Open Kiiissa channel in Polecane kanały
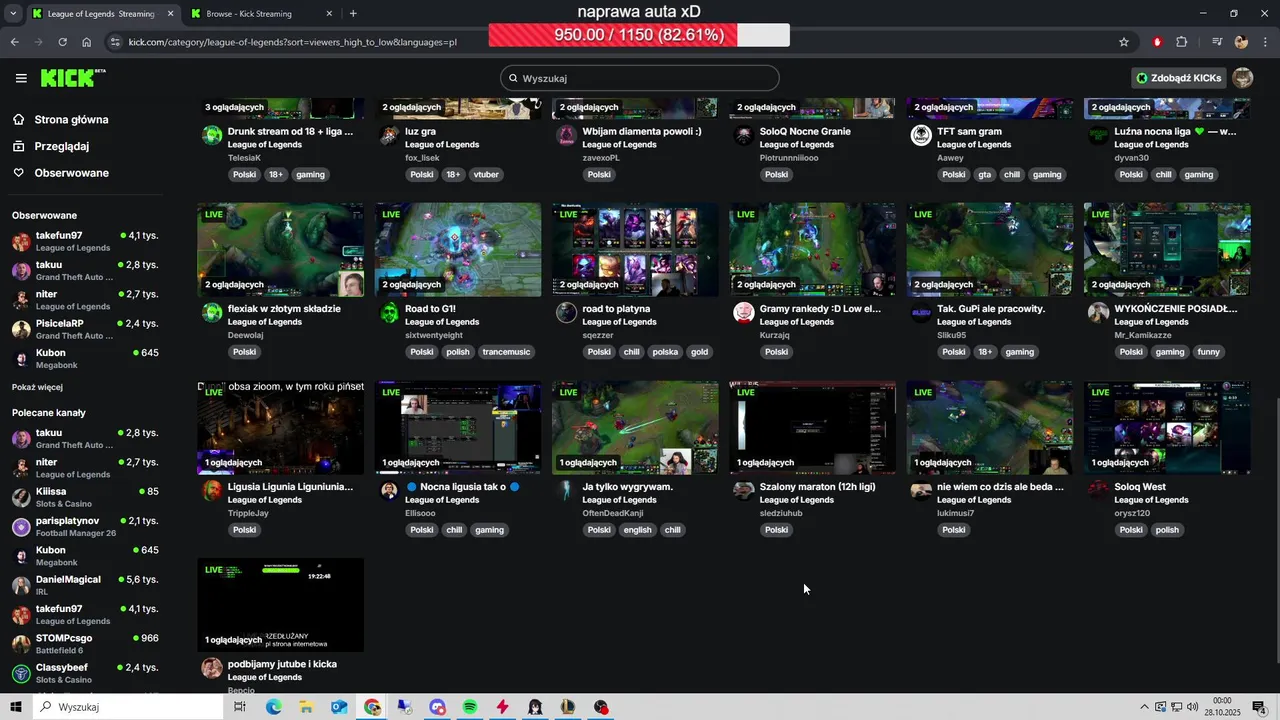Image resolution: width=1280 pixels, height=720 pixels. (85, 497)
